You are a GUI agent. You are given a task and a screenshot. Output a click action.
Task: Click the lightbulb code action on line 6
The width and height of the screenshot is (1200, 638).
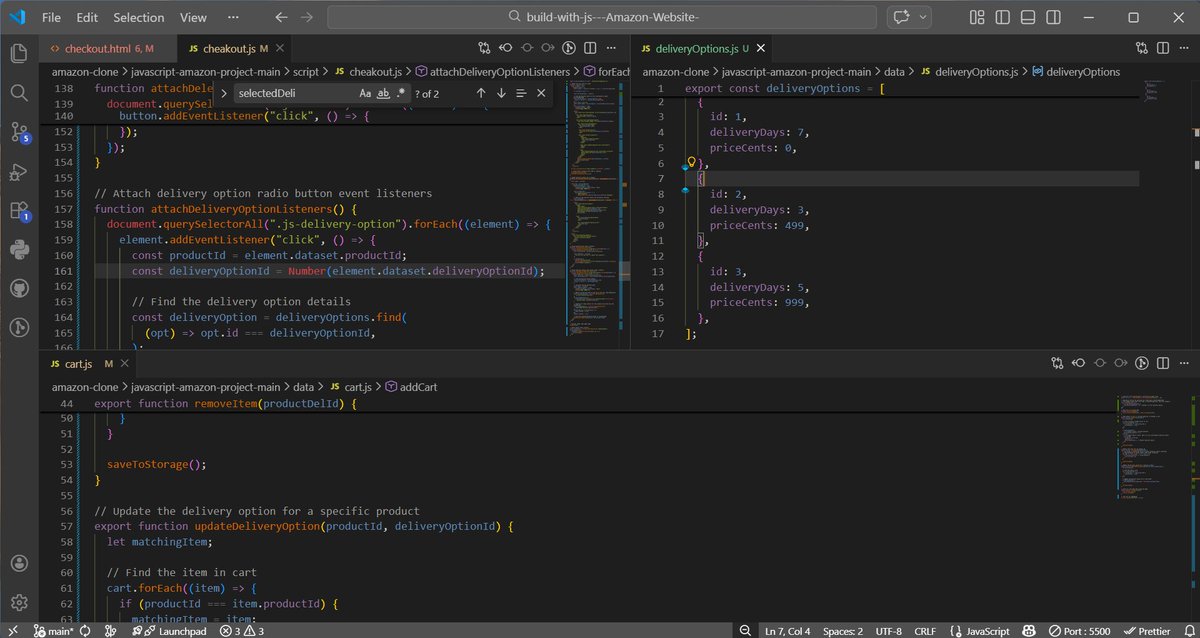click(691, 161)
